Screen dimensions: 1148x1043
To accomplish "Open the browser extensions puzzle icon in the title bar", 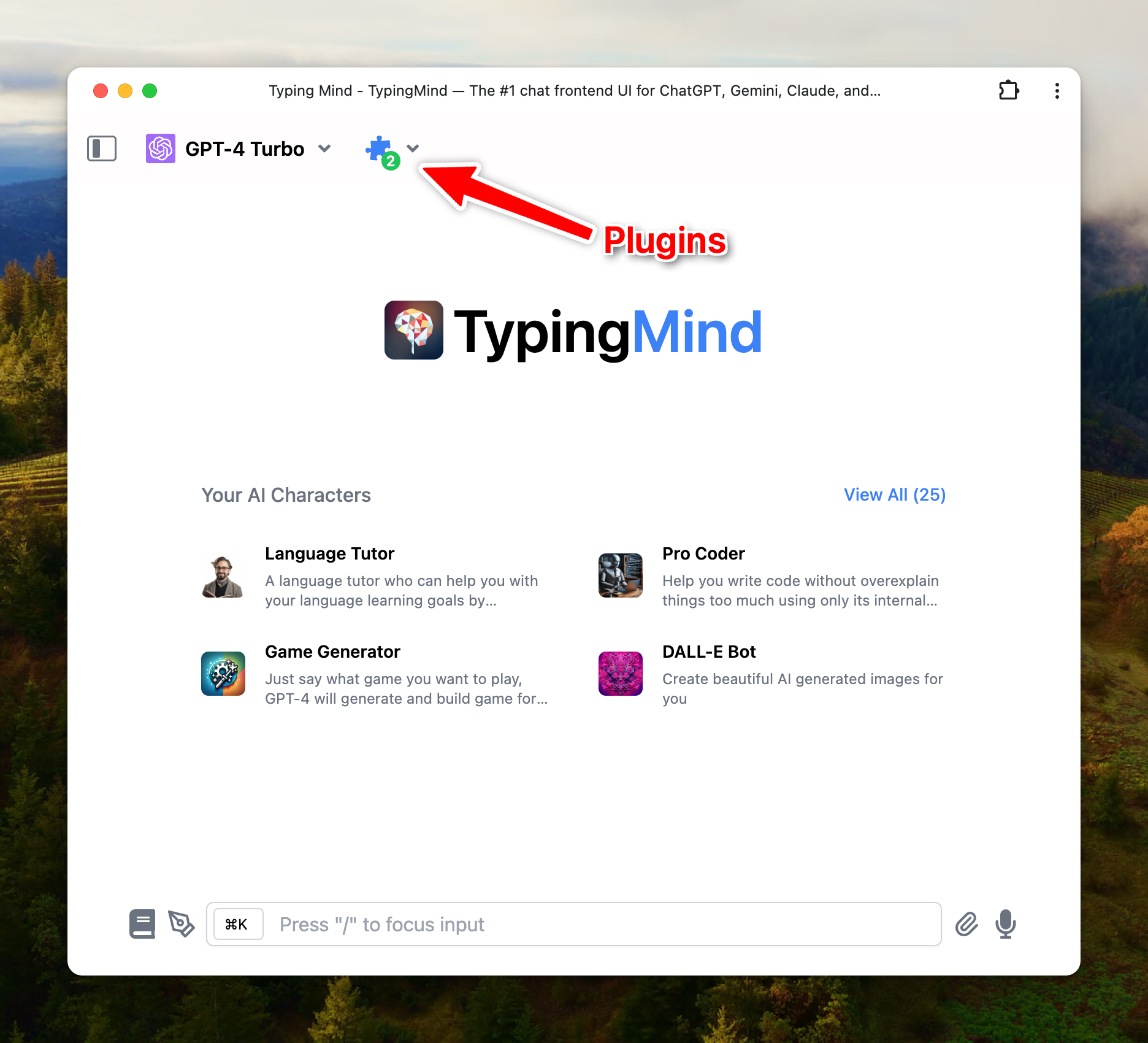I will click(x=1009, y=91).
